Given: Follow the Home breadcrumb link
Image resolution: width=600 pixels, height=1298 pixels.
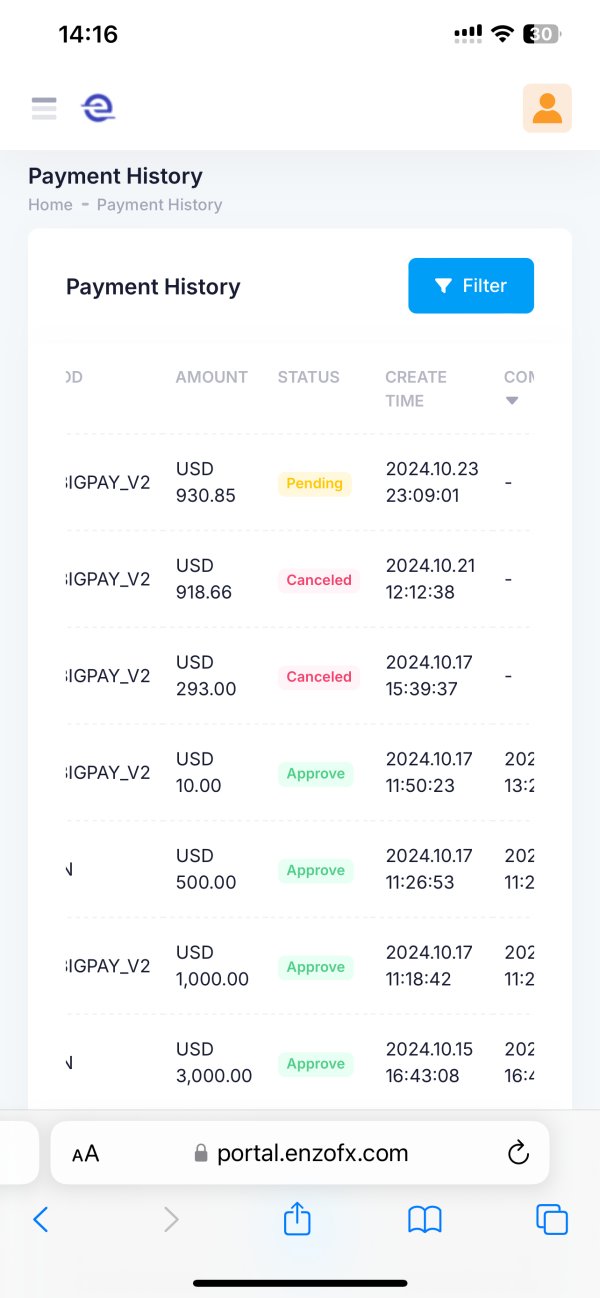Looking at the screenshot, I should [x=50, y=205].
